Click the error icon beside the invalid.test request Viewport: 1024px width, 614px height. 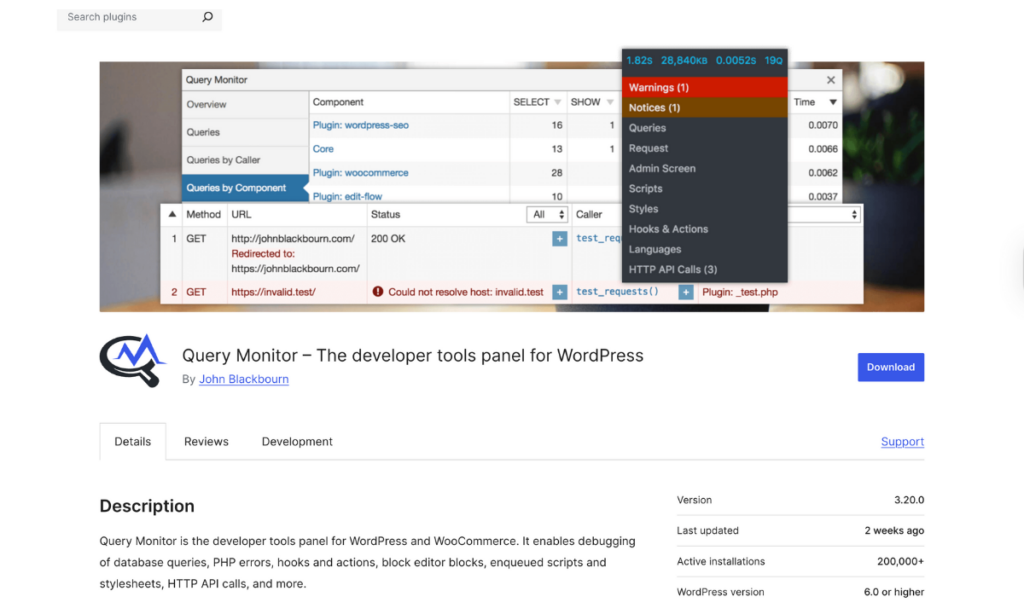380,292
